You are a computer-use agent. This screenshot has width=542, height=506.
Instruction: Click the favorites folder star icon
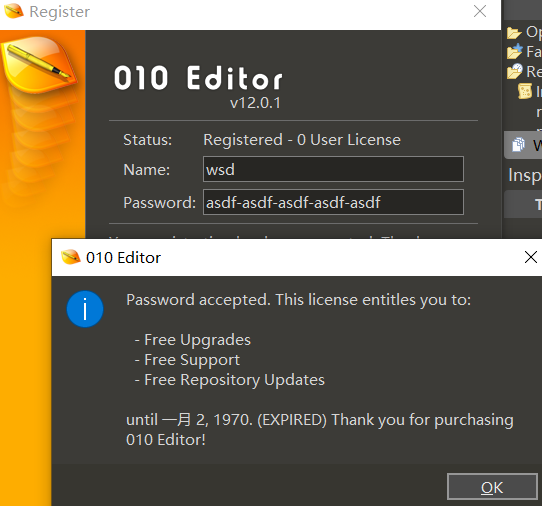click(x=515, y=52)
